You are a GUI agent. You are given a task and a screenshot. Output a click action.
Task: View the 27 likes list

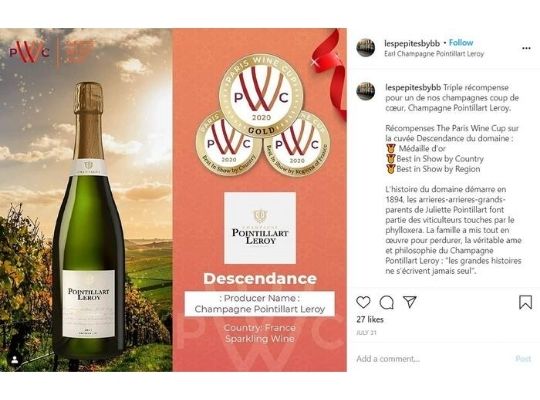(x=370, y=320)
